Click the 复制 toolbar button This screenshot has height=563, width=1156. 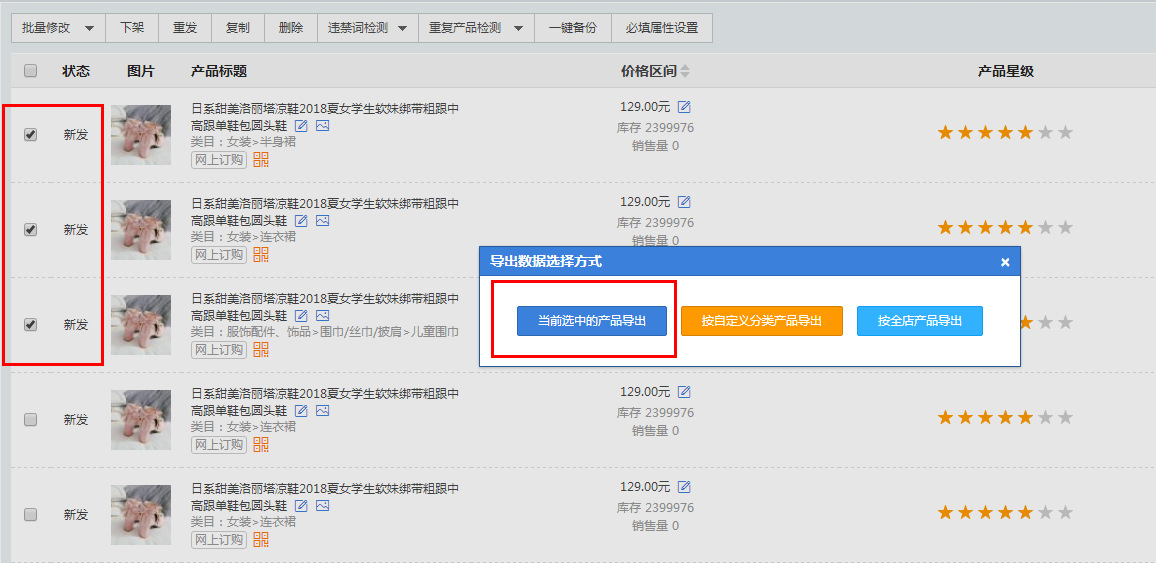[x=237, y=28]
